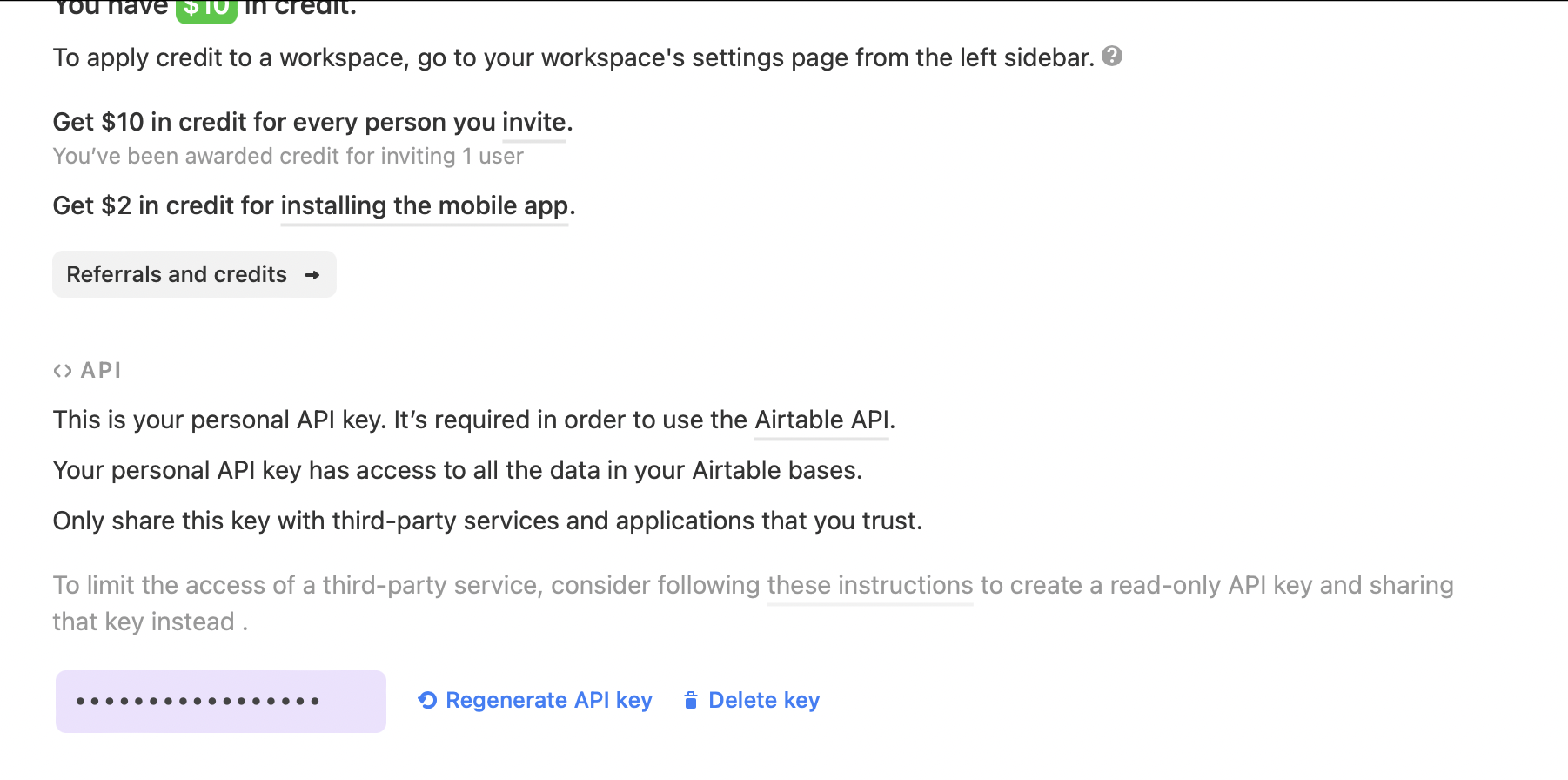The height and width of the screenshot is (780, 1568).
Task: Click the help question mark icon
Action: [x=1112, y=57]
